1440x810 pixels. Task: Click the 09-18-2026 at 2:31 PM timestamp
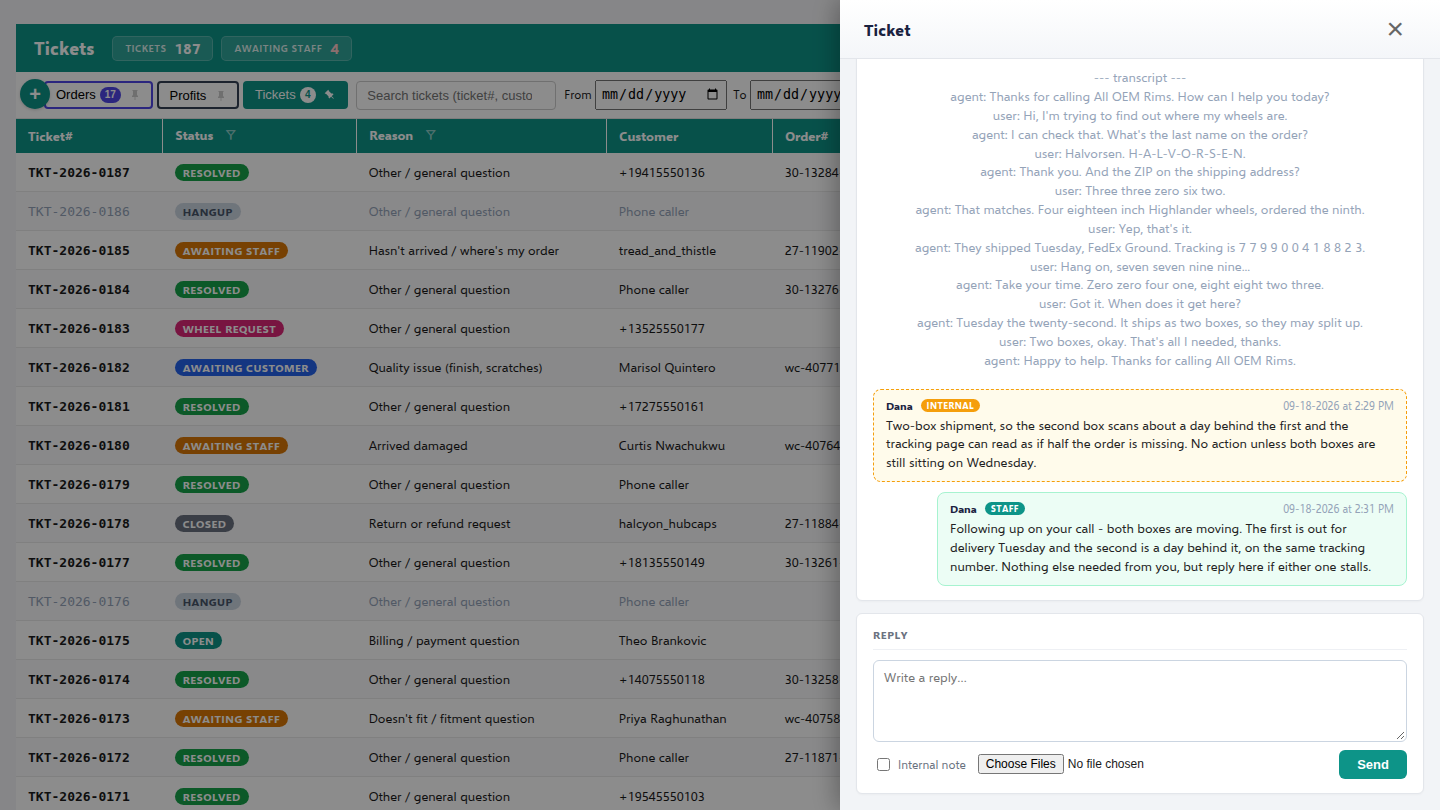point(1339,509)
